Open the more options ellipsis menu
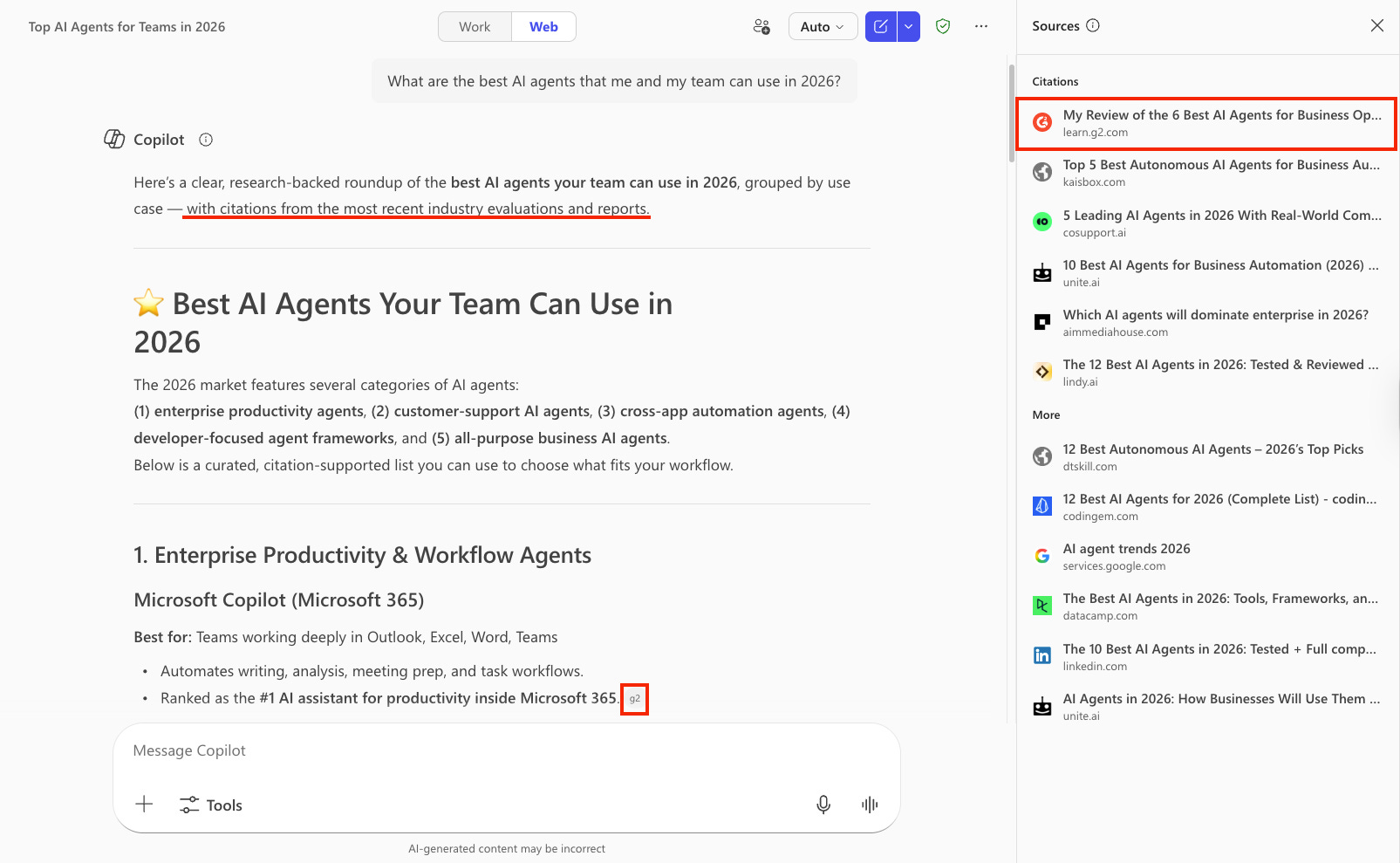 click(x=981, y=27)
